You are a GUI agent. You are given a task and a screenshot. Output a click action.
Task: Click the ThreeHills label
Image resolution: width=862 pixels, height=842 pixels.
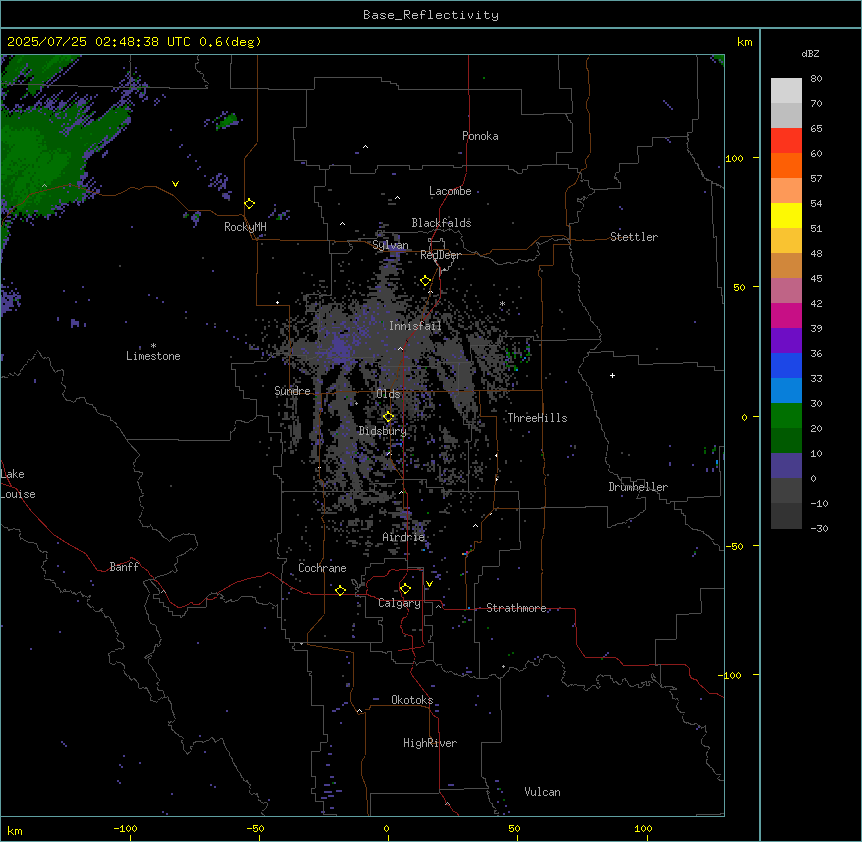(537, 418)
